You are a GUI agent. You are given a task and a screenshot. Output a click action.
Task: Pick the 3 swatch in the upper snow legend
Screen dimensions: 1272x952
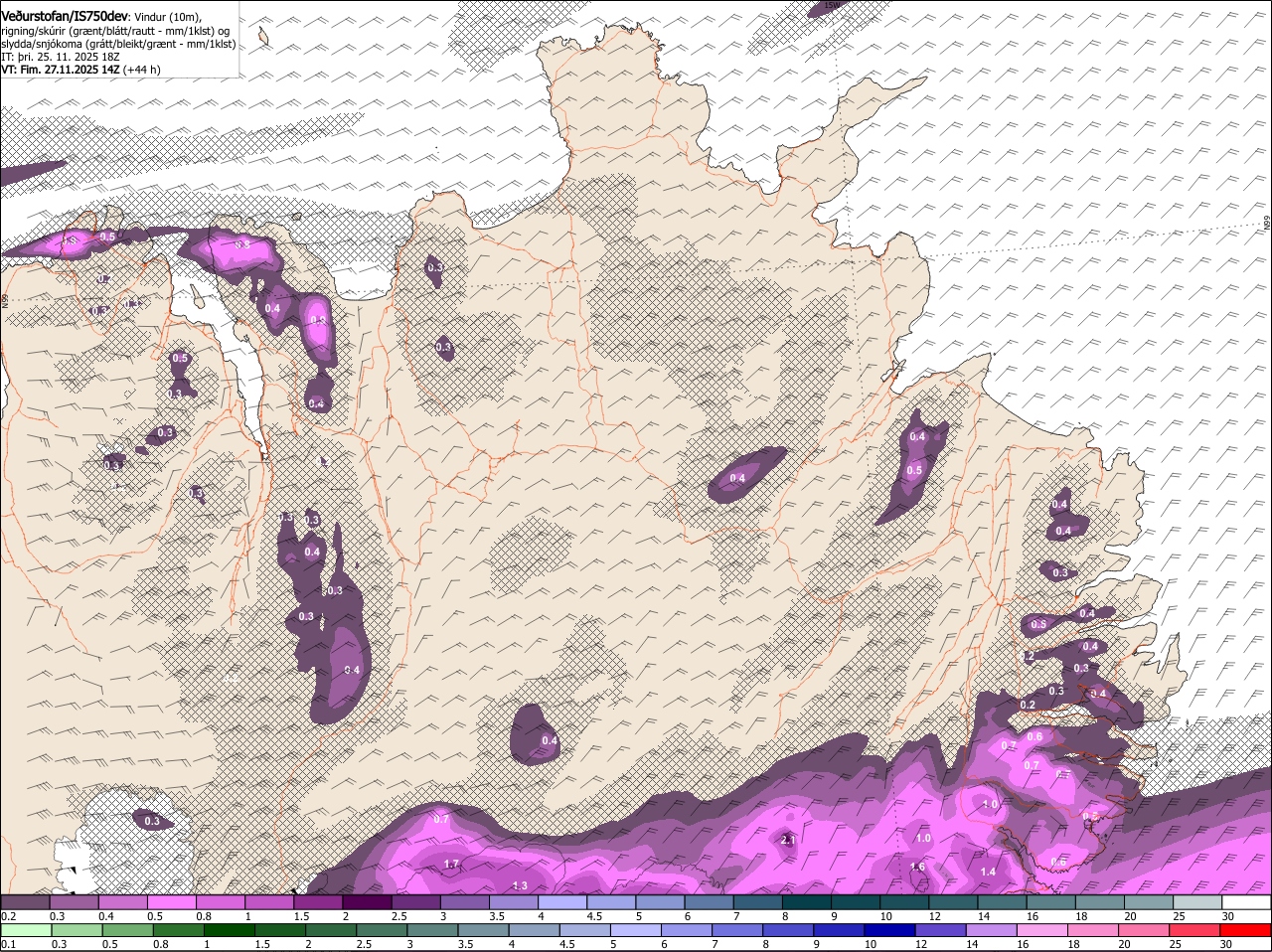point(464,901)
